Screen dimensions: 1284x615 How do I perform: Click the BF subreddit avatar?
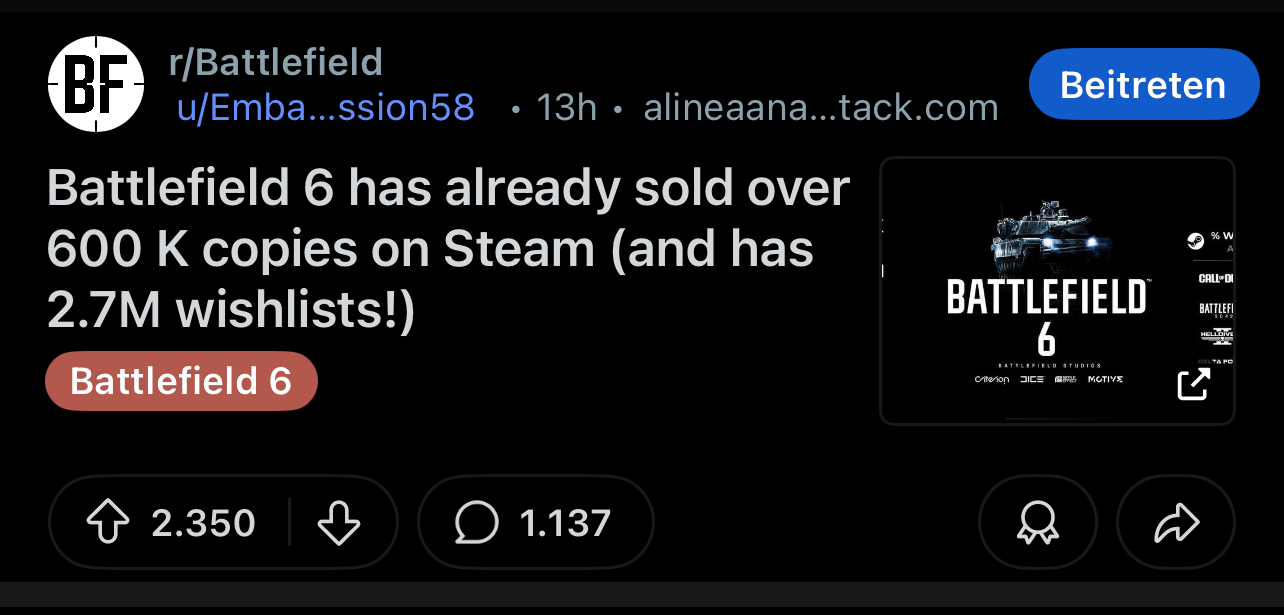[96, 84]
